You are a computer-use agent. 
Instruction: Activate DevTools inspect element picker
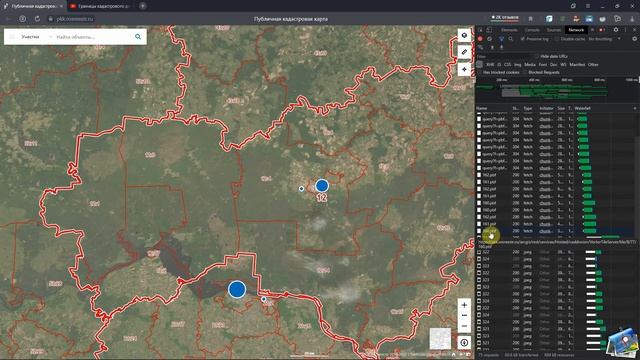480,30
